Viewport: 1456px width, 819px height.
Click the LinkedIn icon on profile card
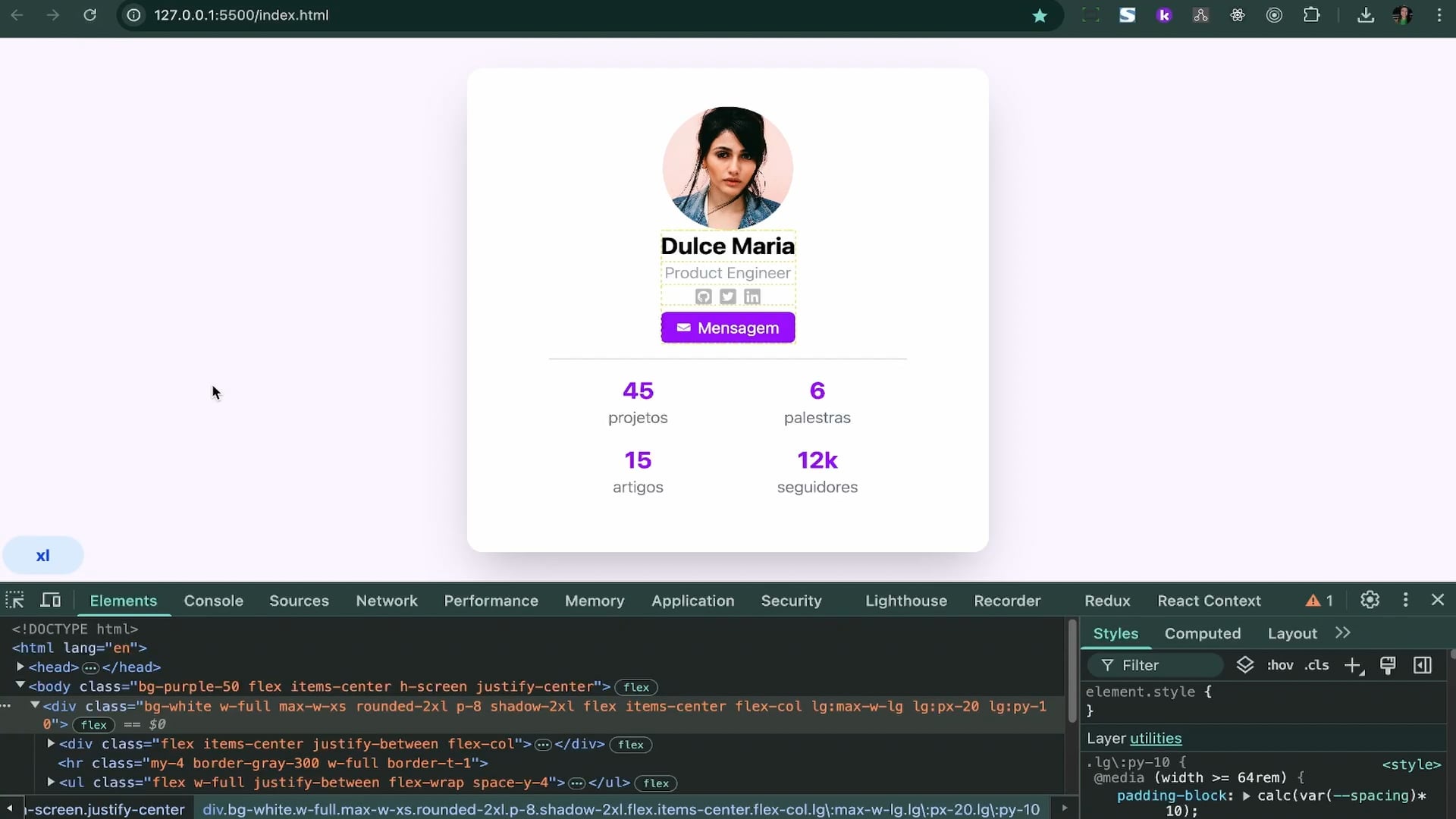(x=752, y=297)
